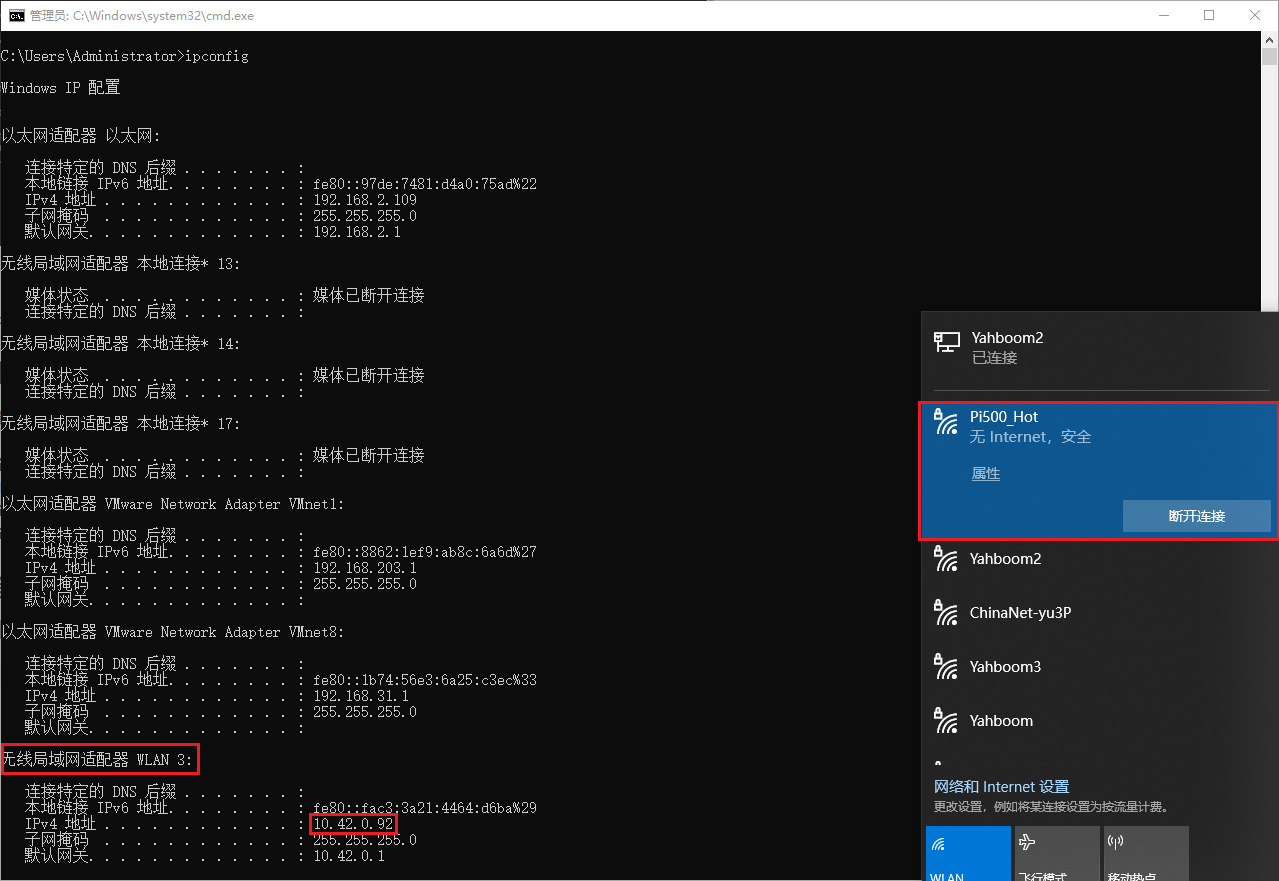This screenshot has height=881, width=1279.
Task: Click the Wi-Fi icon of Yahboom2 wireless network
Action: pos(945,559)
